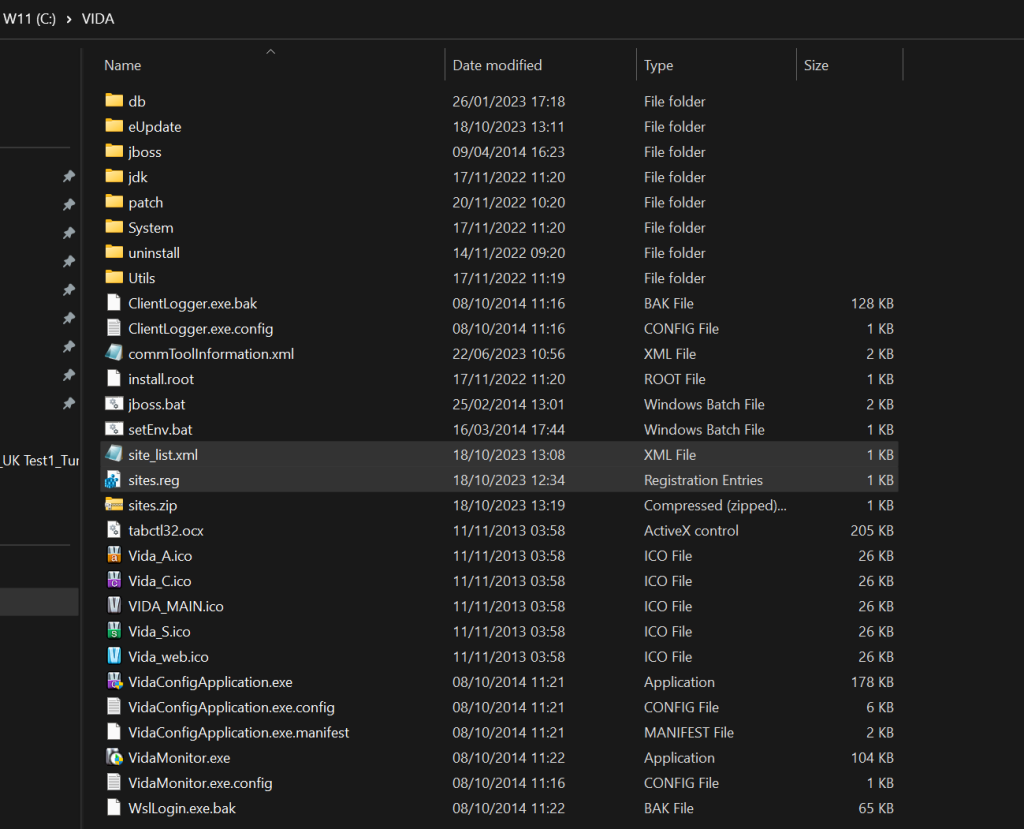Select the VidaConfigApplication.exe.config file name
This screenshot has width=1024, height=829.
pyautogui.click(x=231, y=707)
